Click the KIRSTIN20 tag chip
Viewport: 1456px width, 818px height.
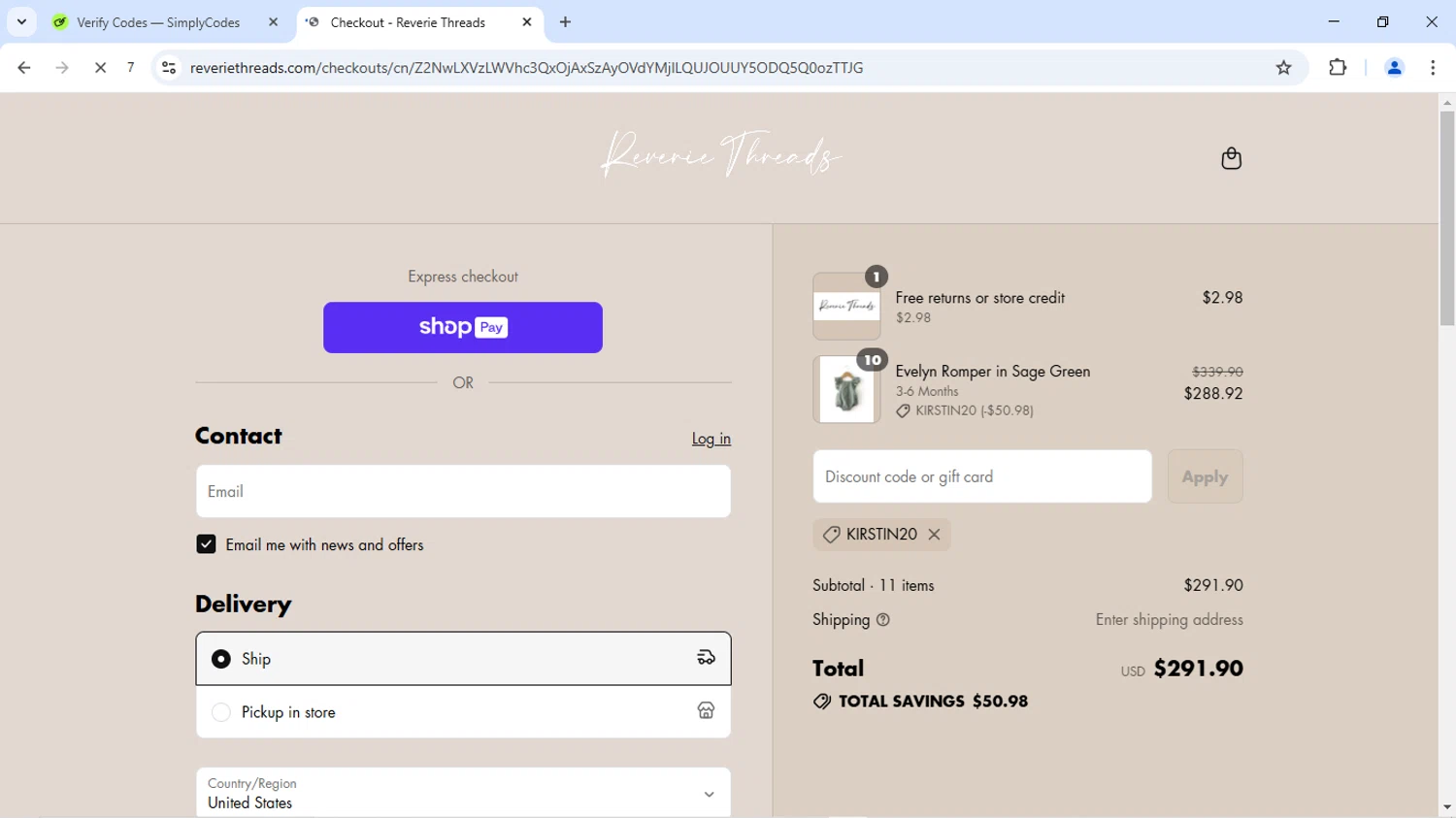[881, 535]
